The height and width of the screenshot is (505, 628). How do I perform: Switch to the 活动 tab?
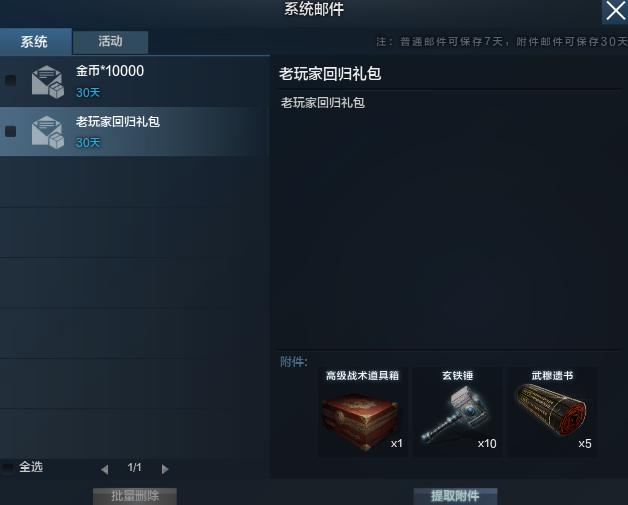(x=110, y=42)
